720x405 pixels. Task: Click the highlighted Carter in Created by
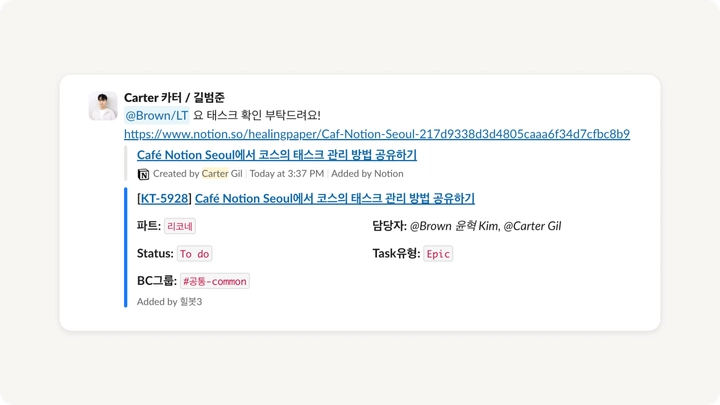[x=215, y=174]
